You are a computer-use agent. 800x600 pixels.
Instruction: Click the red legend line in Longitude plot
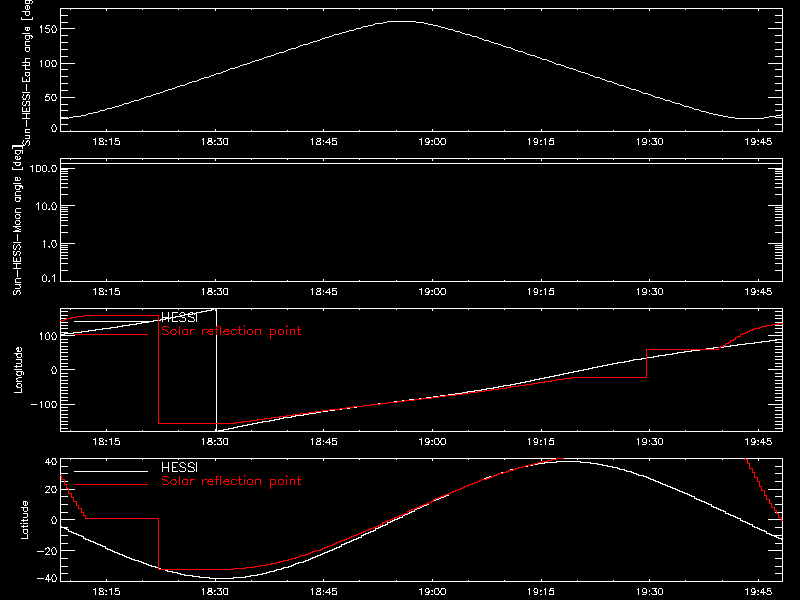point(111,335)
